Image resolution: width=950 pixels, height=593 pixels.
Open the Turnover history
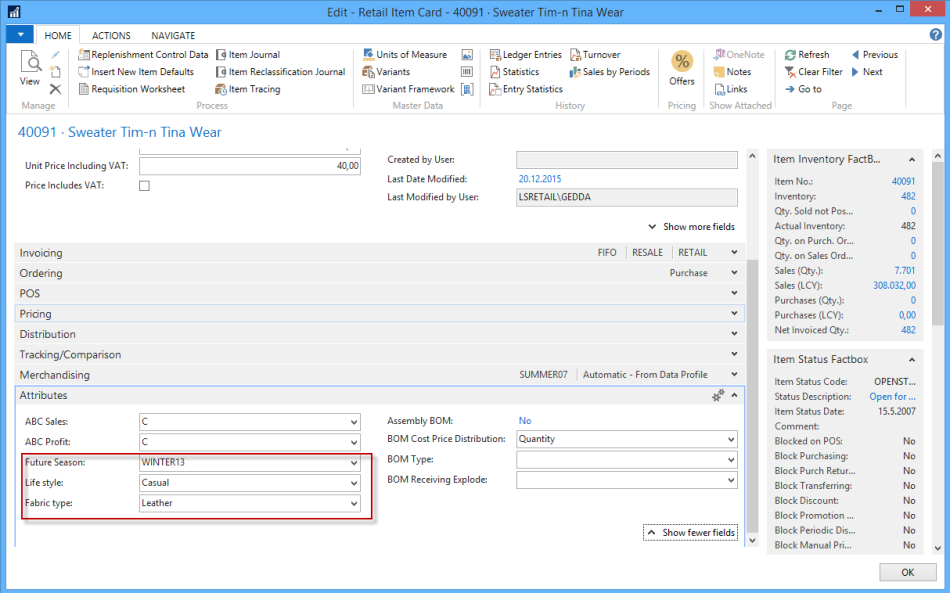coord(601,55)
